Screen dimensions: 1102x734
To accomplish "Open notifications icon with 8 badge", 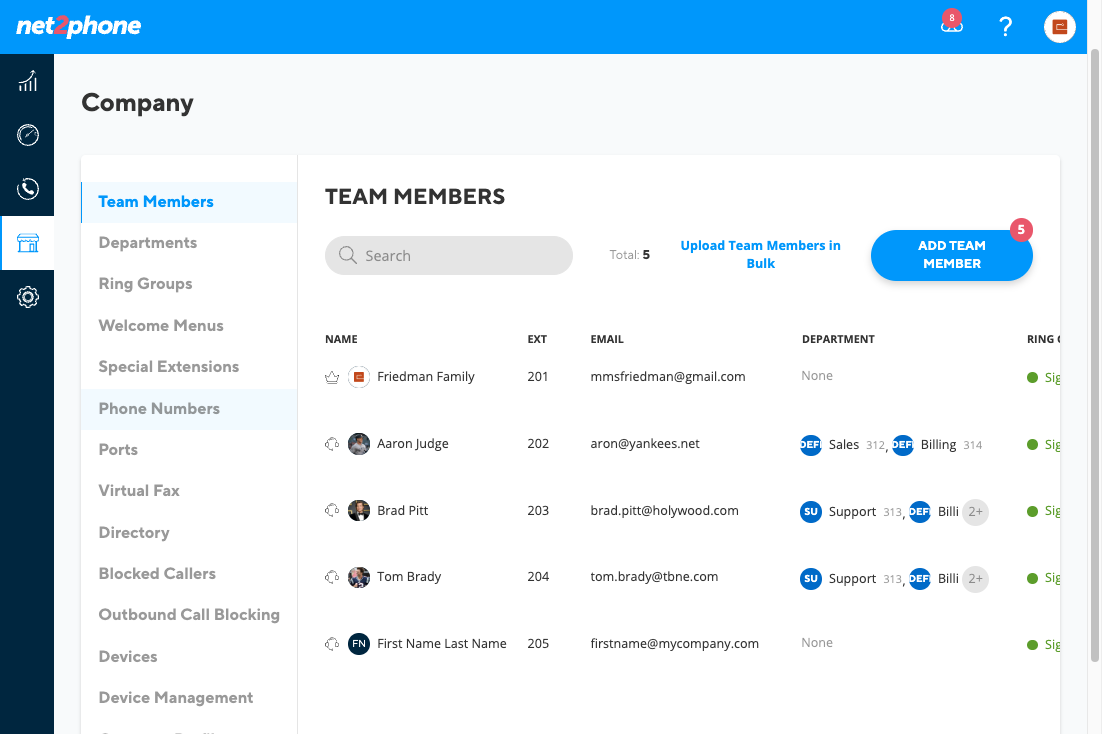I will (x=952, y=24).
